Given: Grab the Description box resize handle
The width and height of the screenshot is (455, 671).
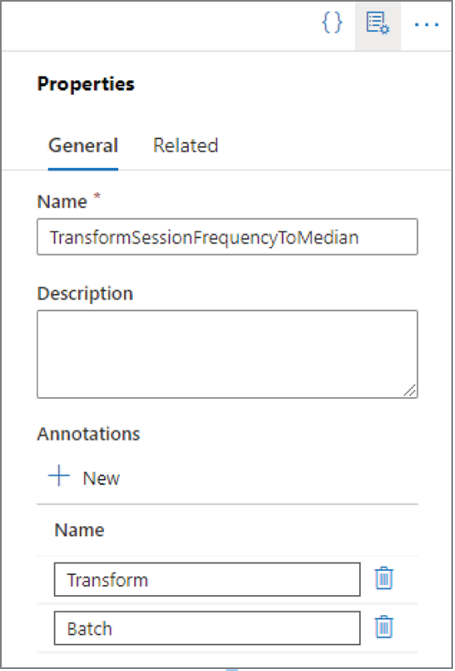Looking at the screenshot, I should click(x=410, y=390).
